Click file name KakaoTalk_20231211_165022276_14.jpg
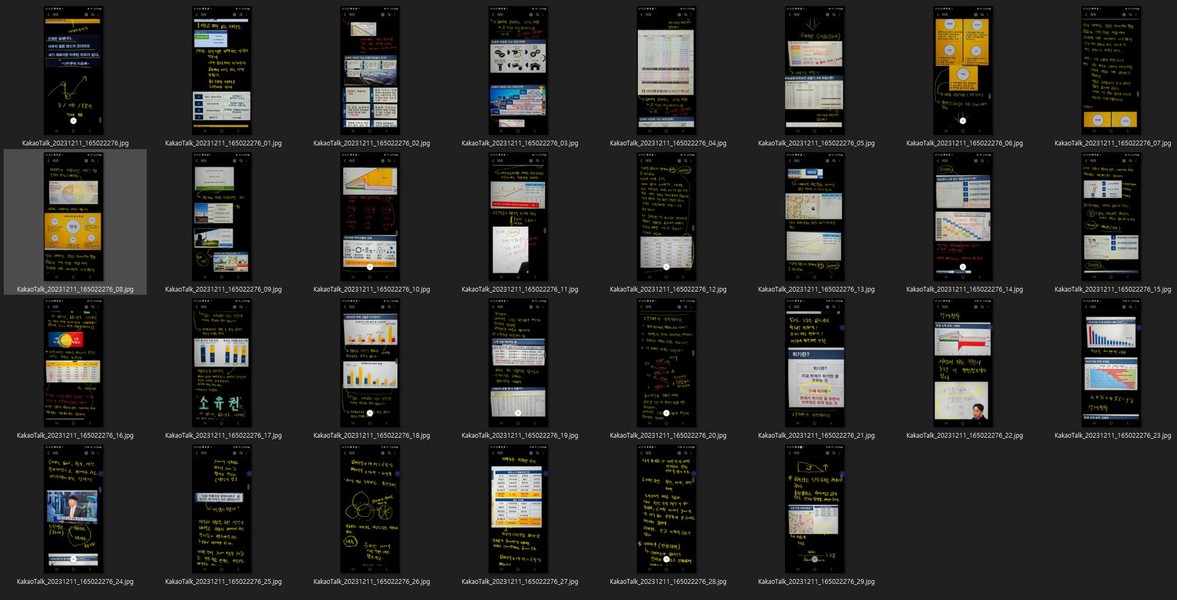1177x600 pixels. (965, 288)
